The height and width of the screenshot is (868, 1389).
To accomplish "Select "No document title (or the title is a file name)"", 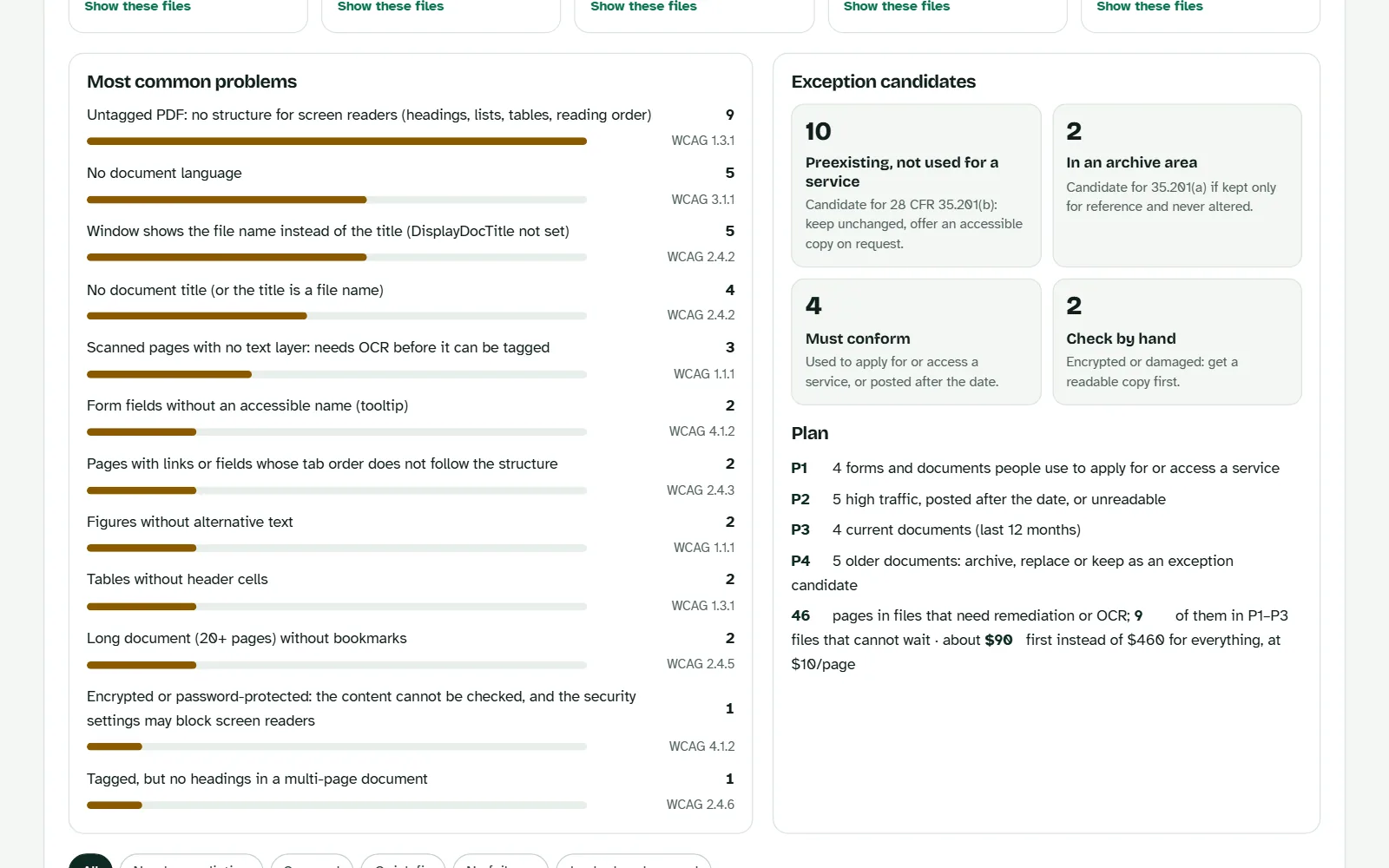I will 235,290.
